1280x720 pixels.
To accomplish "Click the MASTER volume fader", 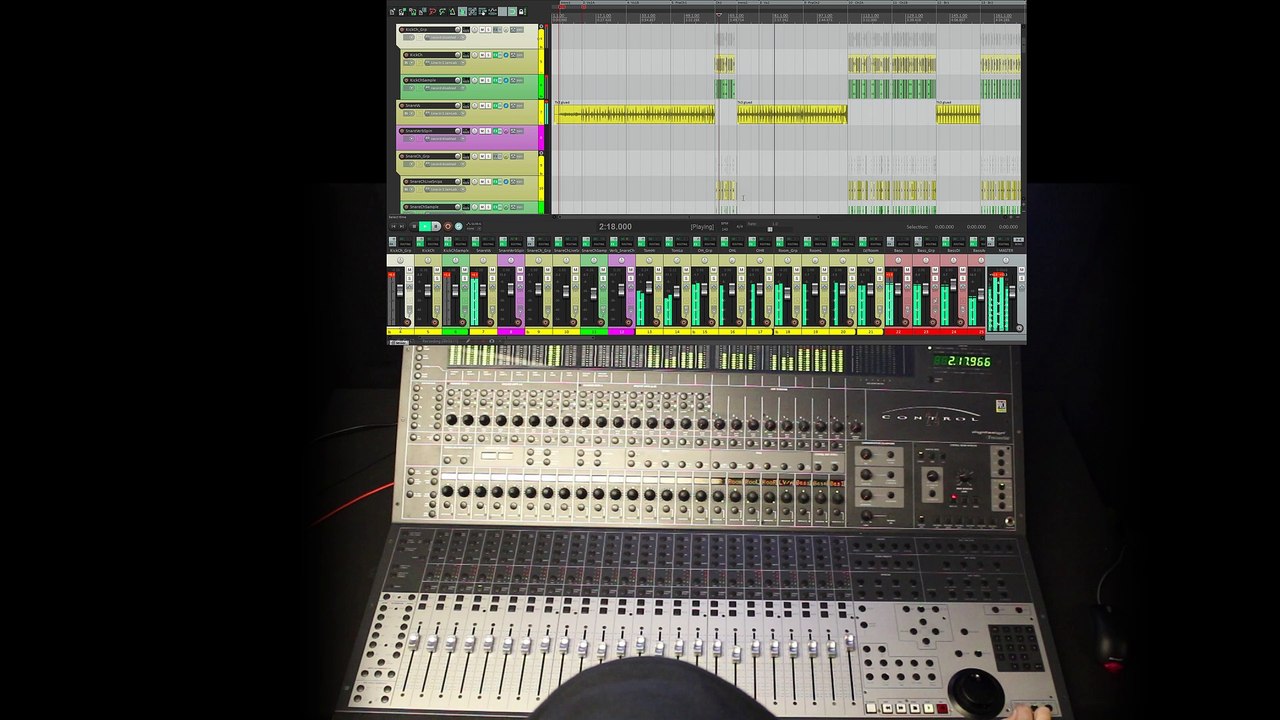I will coord(1012,292).
